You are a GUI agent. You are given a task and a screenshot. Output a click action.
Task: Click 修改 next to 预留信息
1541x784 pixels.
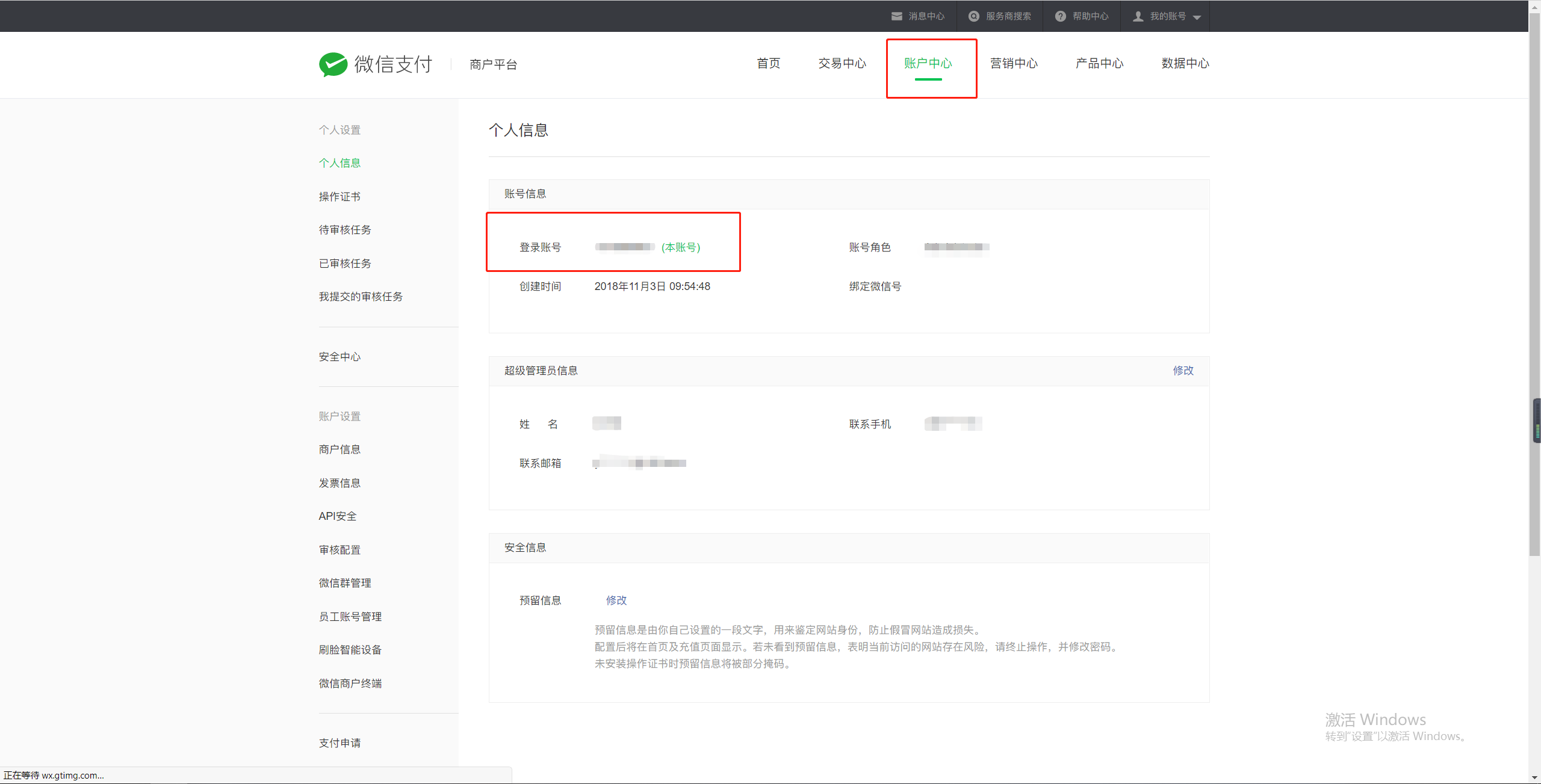[616, 600]
